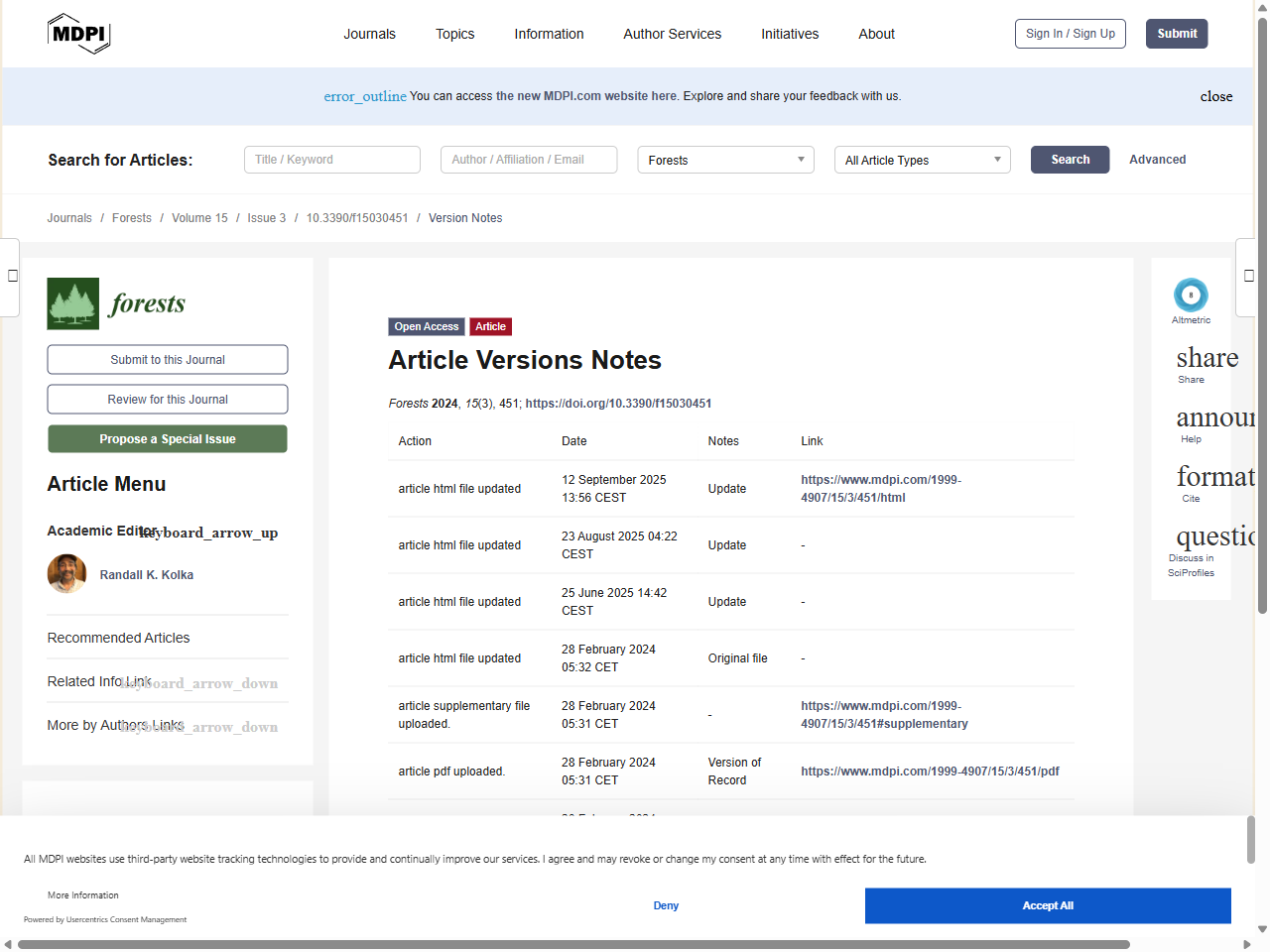Open Advanced search link

click(x=1157, y=160)
